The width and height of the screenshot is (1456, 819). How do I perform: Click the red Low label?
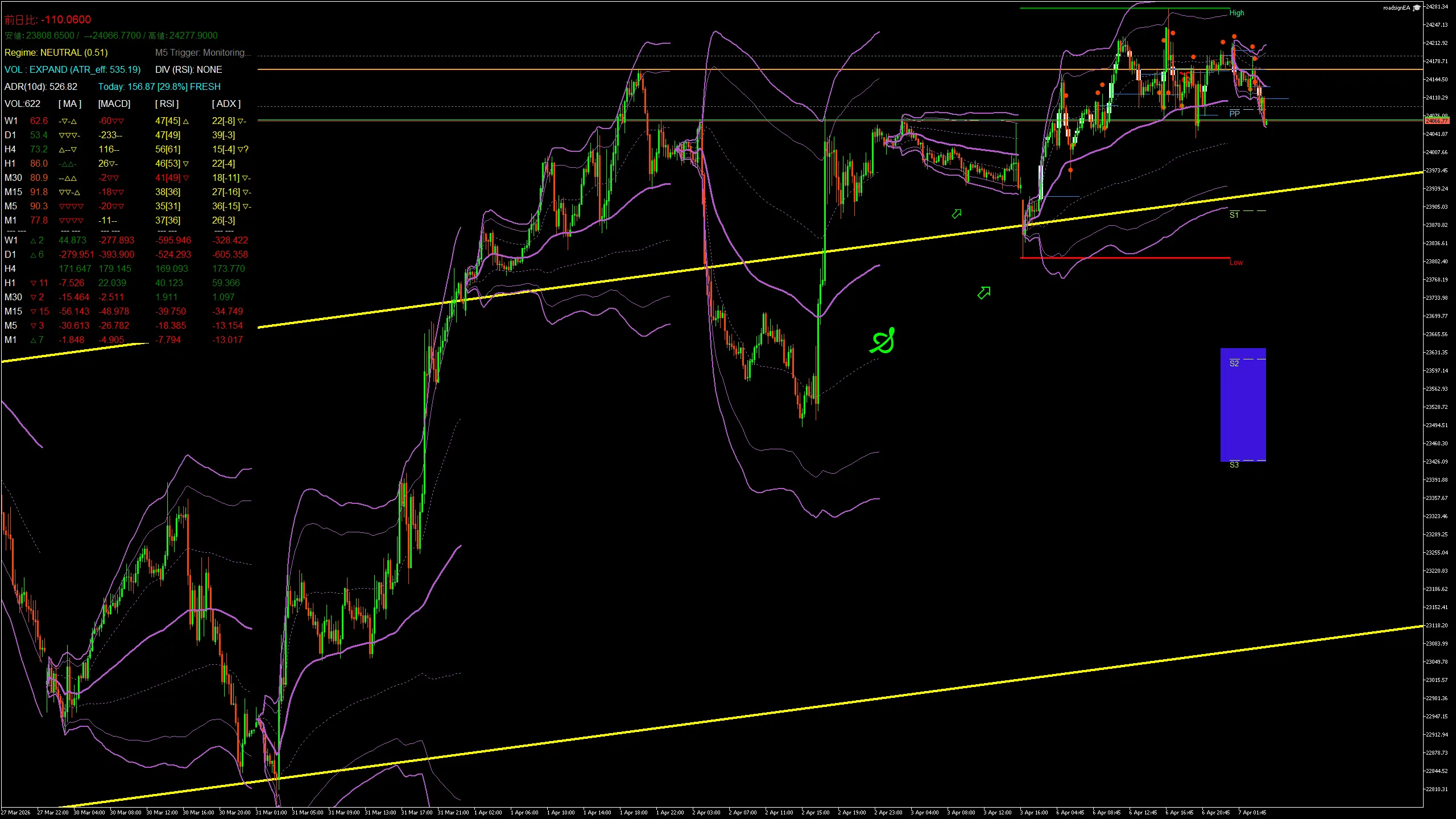(x=1236, y=262)
